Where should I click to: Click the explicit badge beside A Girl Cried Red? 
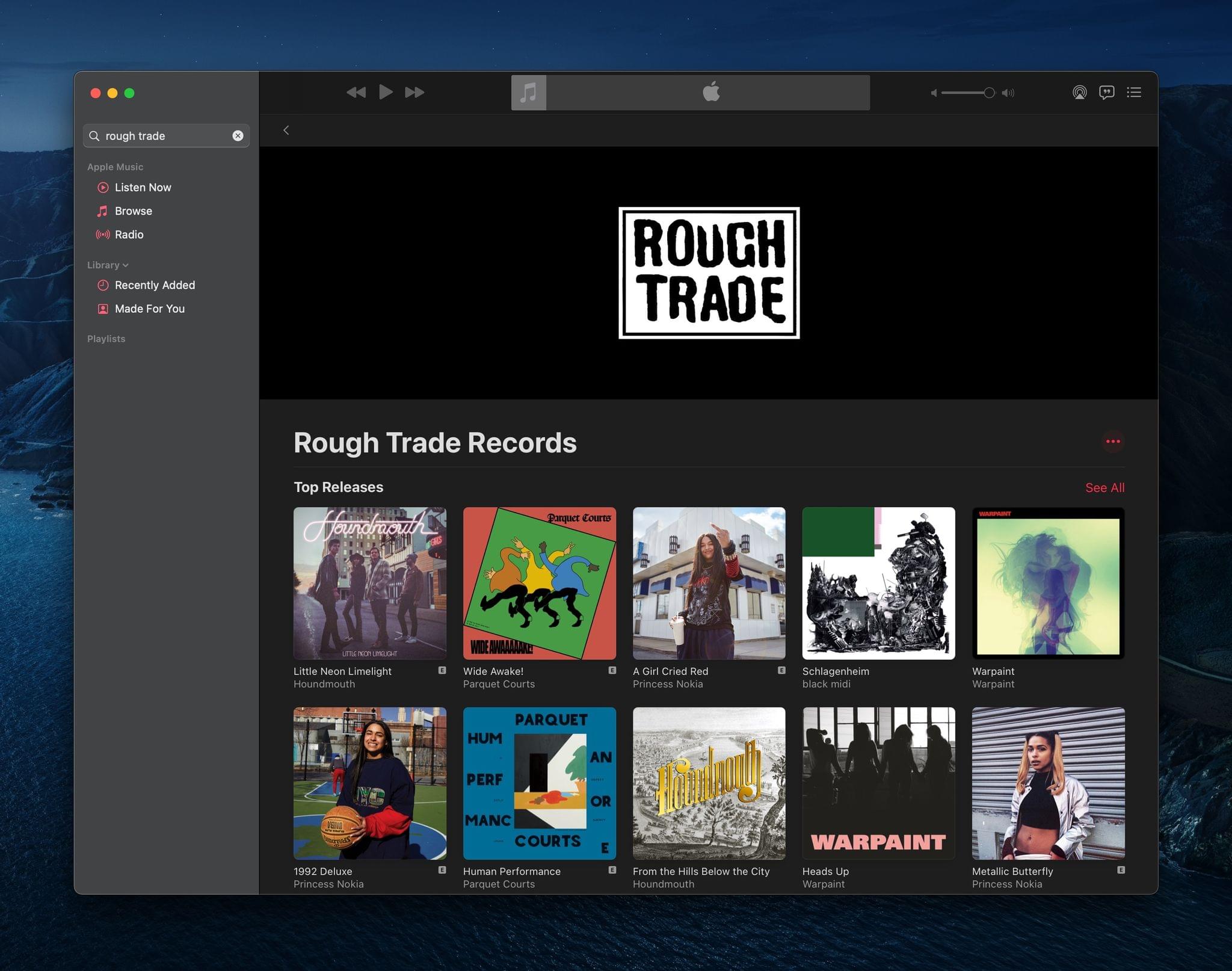[x=781, y=670]
